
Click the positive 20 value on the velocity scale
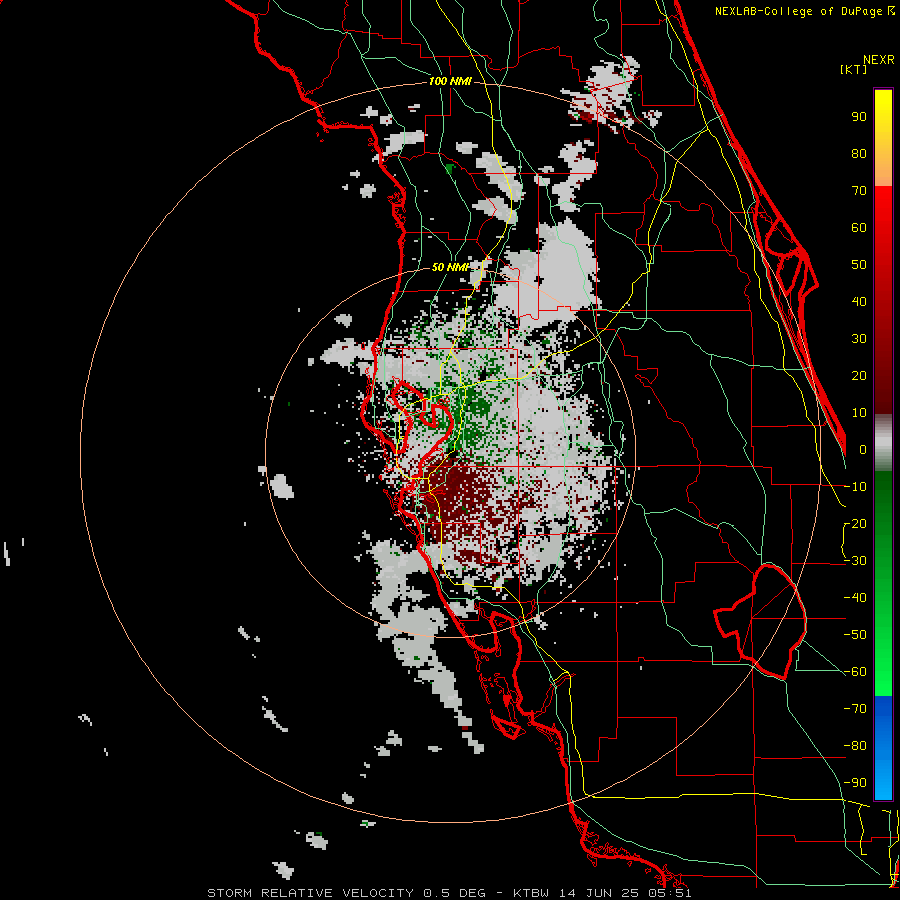pos(859,376)
